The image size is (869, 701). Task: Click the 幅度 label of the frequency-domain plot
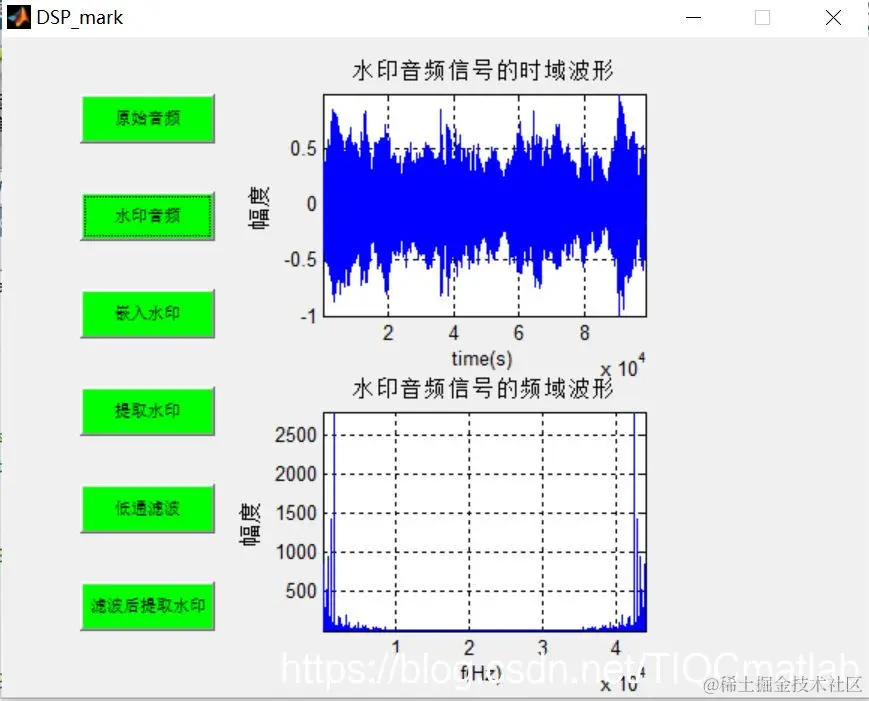[x=250, y=524]
